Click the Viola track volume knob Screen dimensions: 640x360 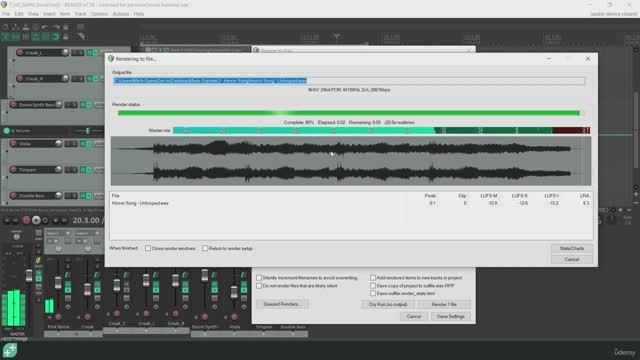(59, 143)
